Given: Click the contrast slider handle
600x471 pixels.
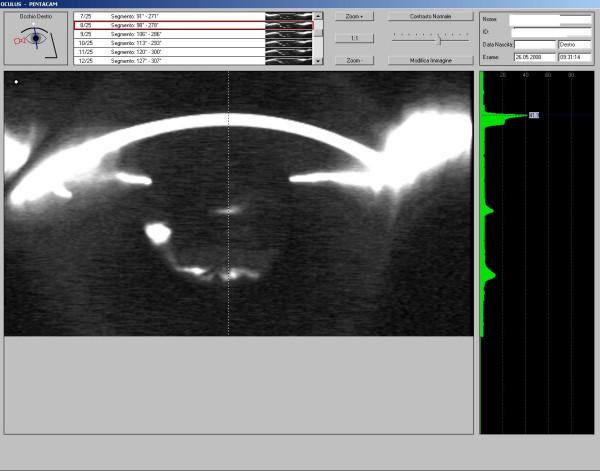Looking at the screenshot, I should coord(439,39).
